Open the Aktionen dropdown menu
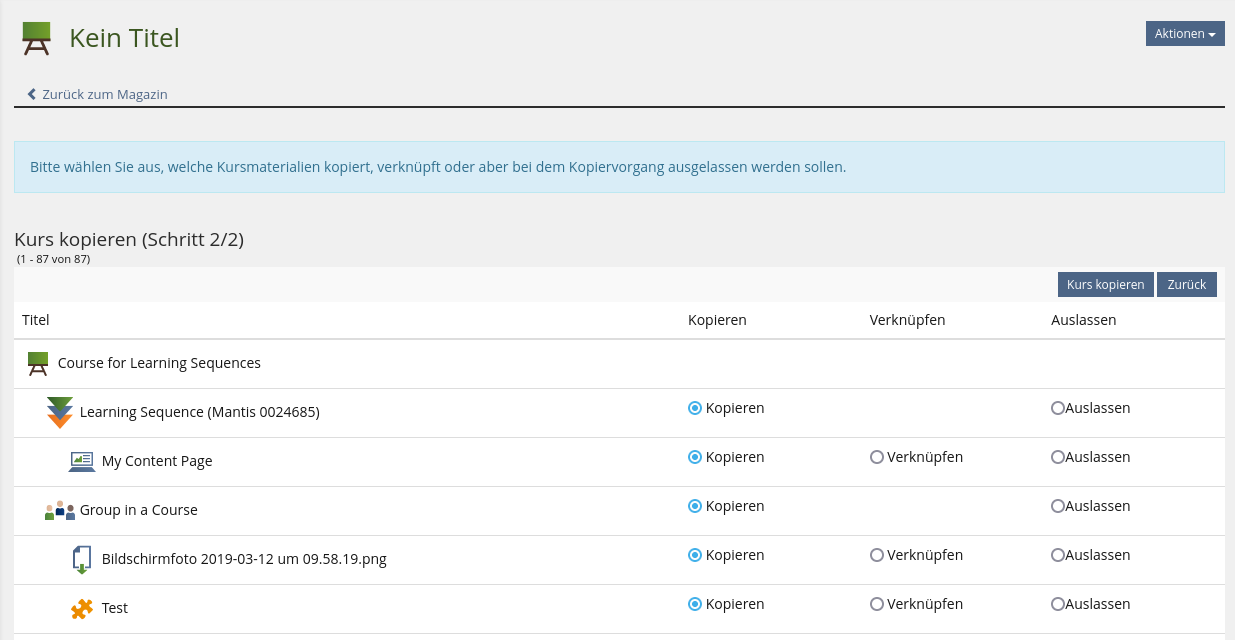The image size is (1235, 640). coord(1185,34)
